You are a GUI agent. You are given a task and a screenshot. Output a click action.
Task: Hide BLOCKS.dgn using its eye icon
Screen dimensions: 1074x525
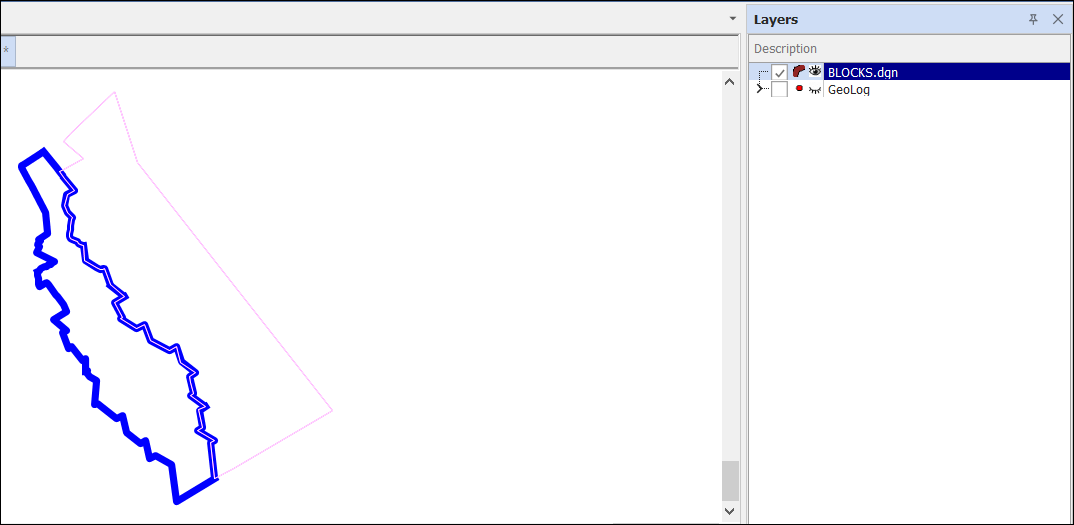point(815,72)
